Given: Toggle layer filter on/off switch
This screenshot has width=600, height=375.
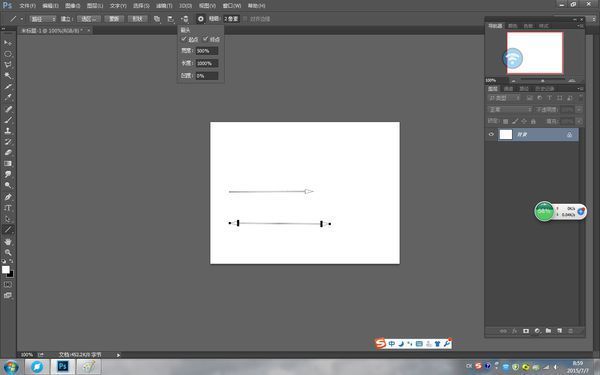Looking at the screenshot, I should [580, 98].
